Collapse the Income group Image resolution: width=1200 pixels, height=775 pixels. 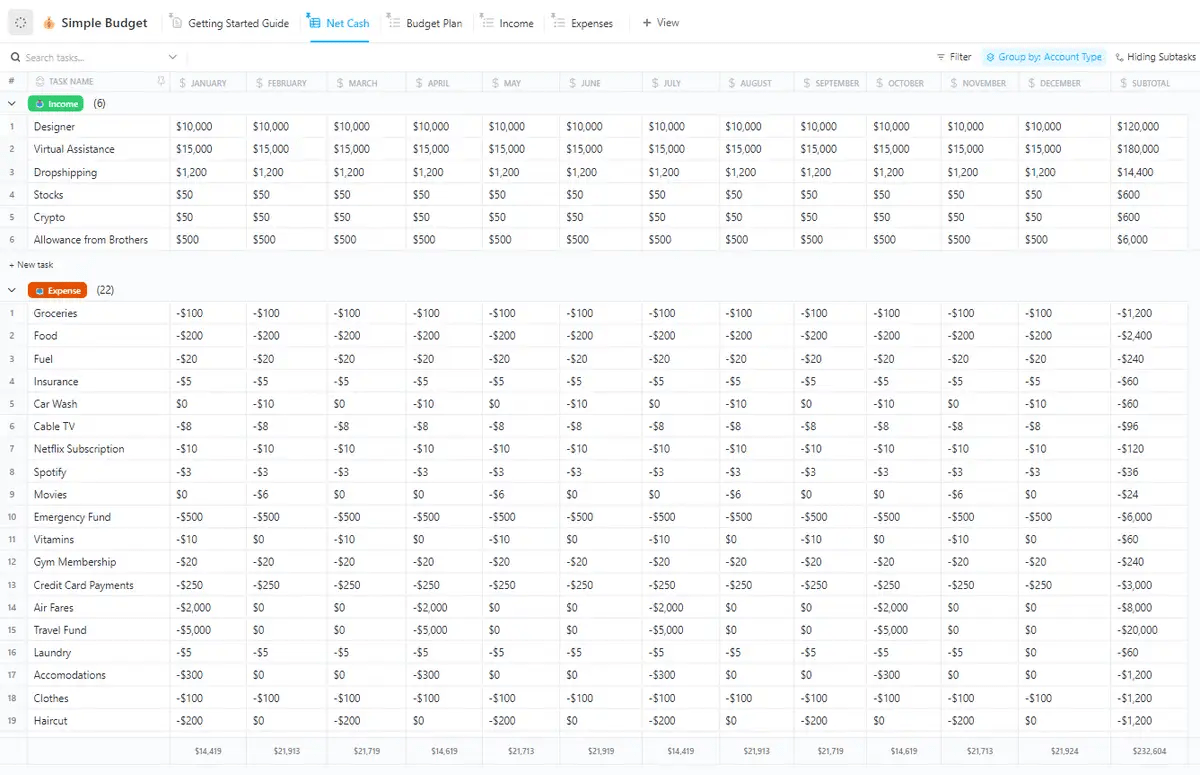click(12, 104)
